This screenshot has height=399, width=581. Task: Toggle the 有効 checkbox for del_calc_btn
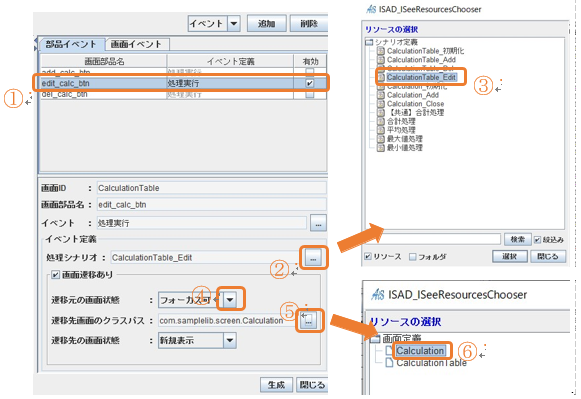(x=309, y=95)
